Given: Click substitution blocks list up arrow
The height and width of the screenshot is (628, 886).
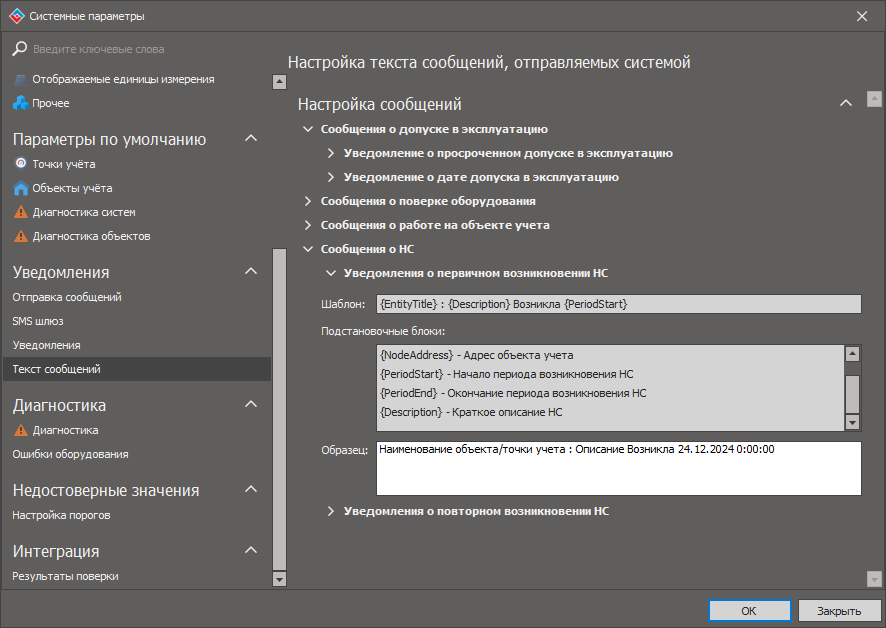Looking at the screenshot, I should (852, 354).
